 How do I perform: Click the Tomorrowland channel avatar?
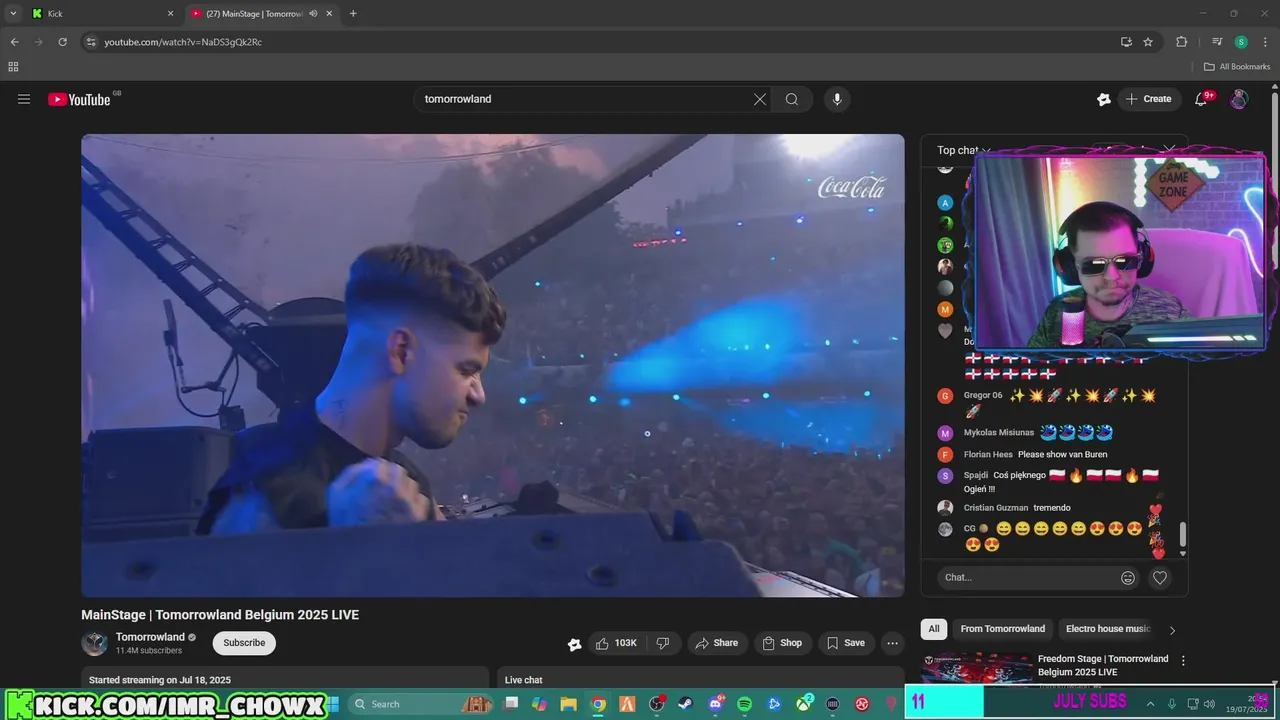click(x=95, y=643)
